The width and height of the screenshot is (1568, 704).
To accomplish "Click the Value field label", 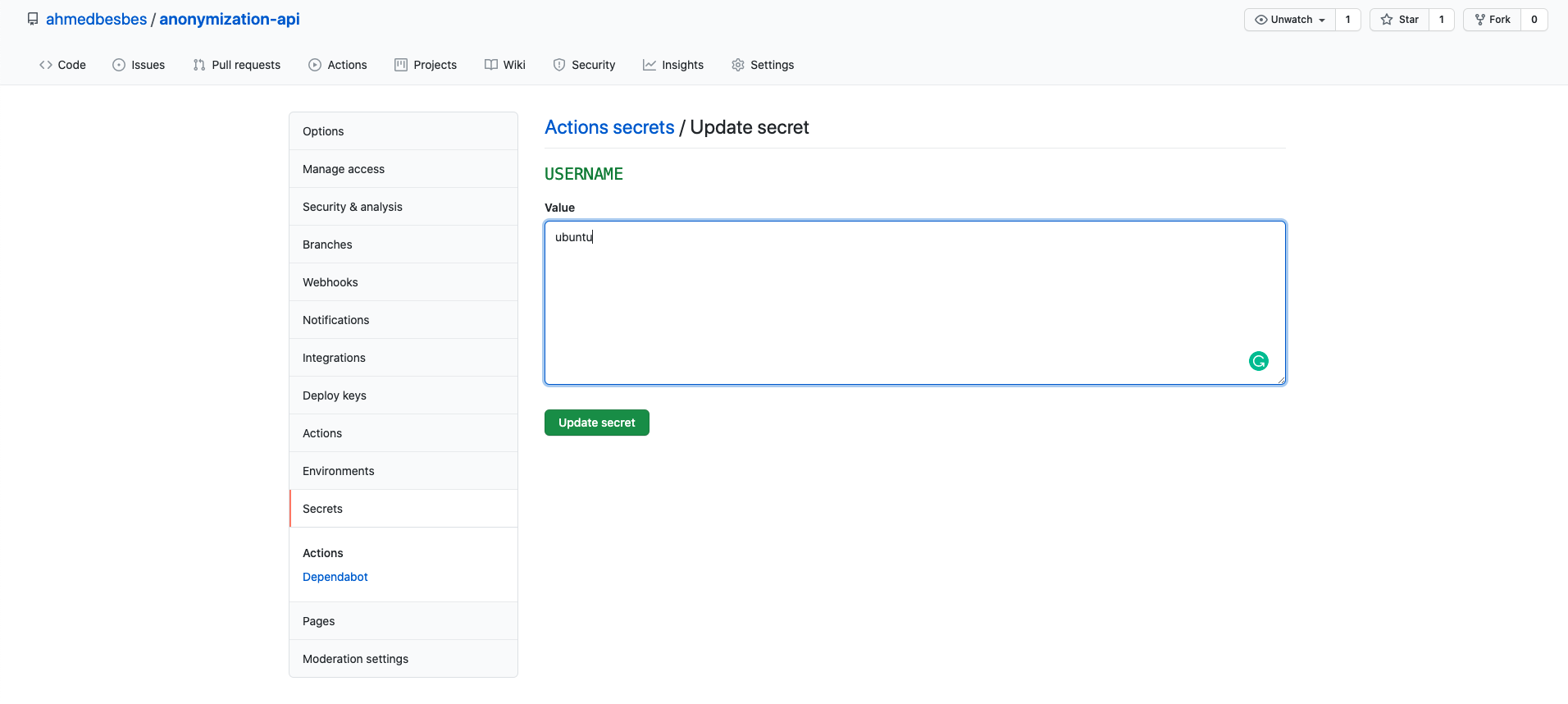I will (x=560, y=208).
